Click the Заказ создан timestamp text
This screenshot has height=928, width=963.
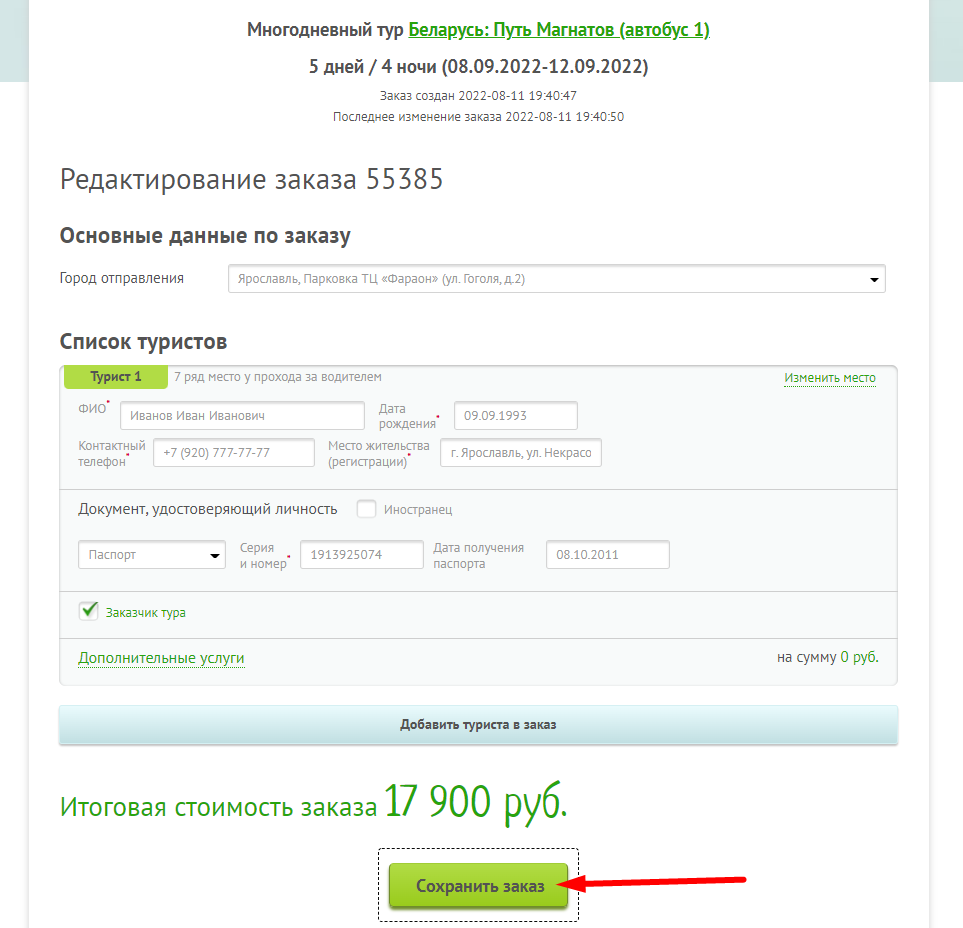(478, 95)
